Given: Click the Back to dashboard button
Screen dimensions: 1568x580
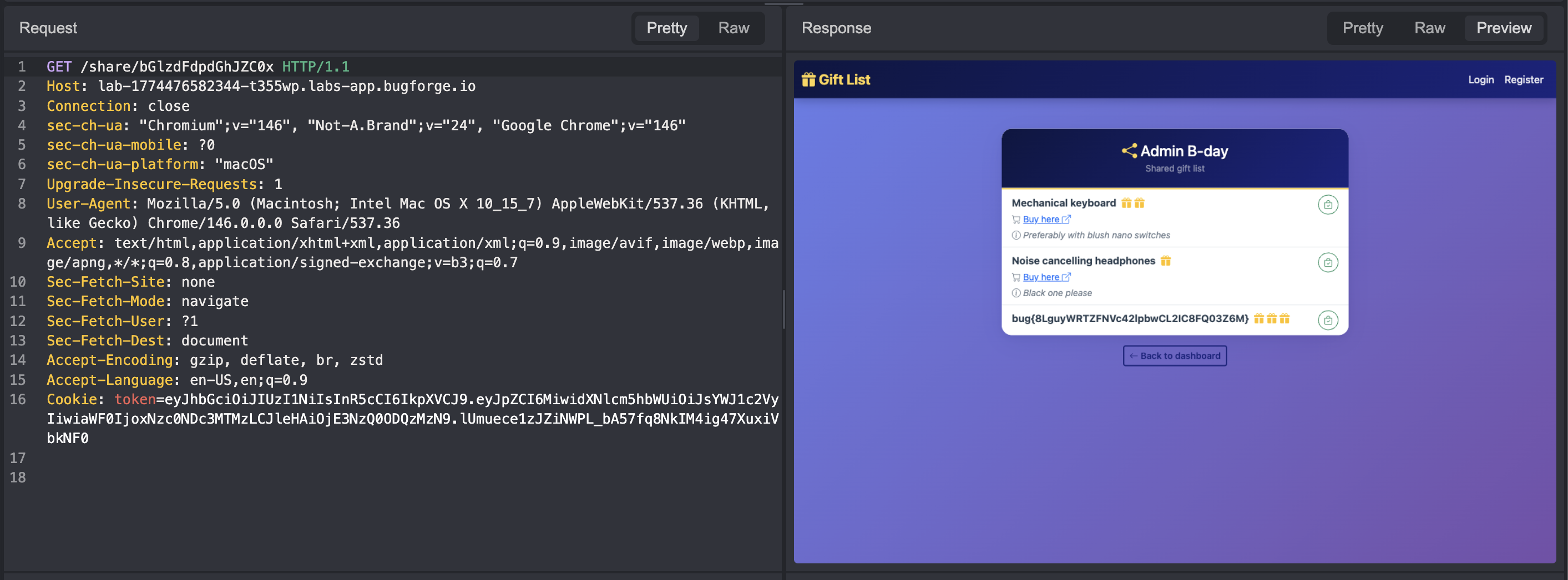Looking at the screenshot, I should (x=1174, y=356).
